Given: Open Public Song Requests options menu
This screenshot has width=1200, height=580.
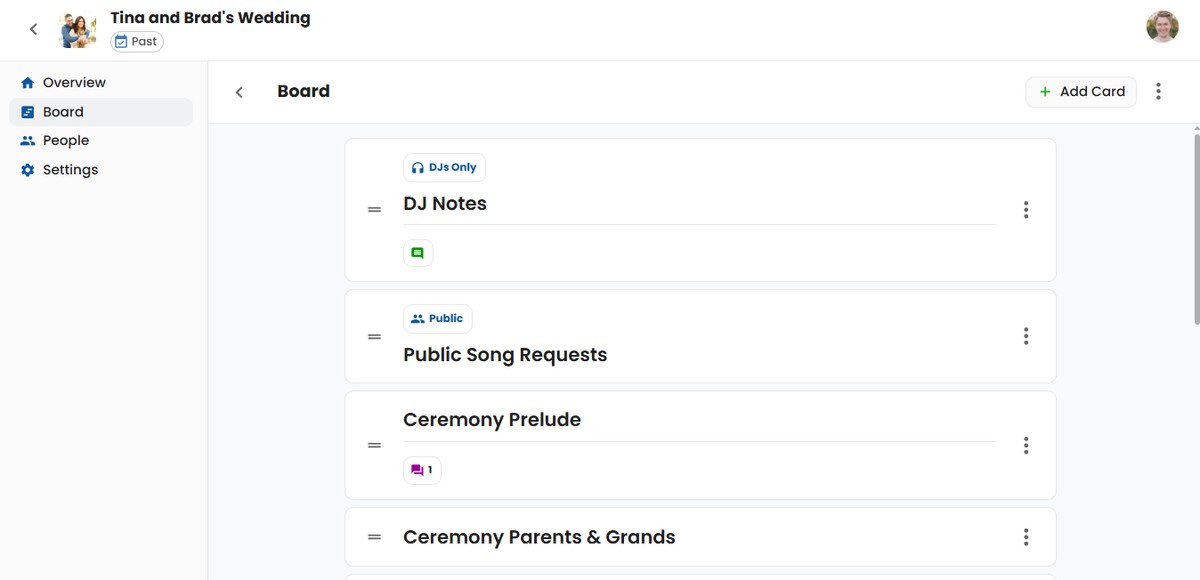Looking at the screenshot, I should pos(1026,337).
